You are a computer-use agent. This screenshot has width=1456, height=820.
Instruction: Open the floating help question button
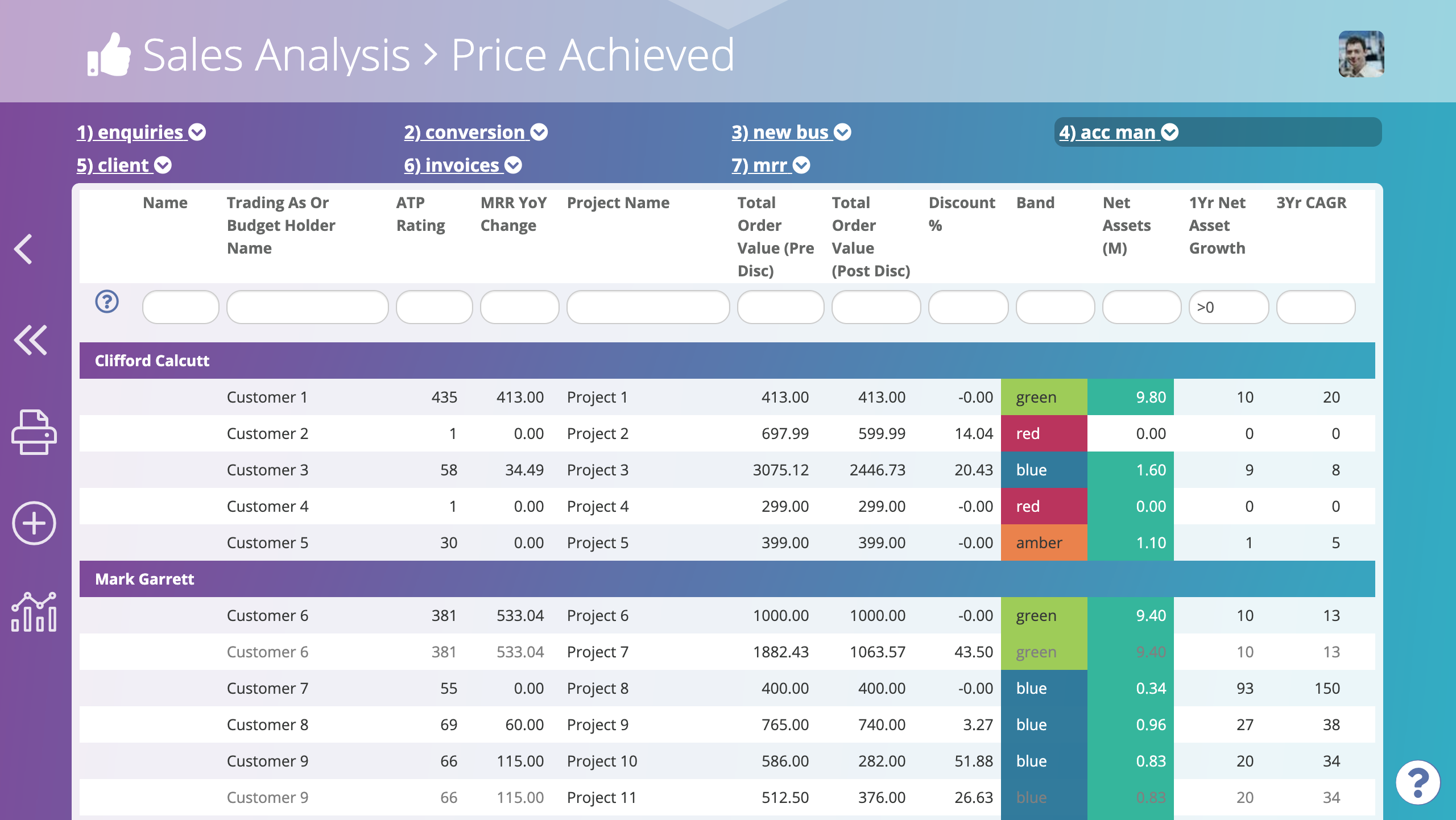coord(1418,782)
